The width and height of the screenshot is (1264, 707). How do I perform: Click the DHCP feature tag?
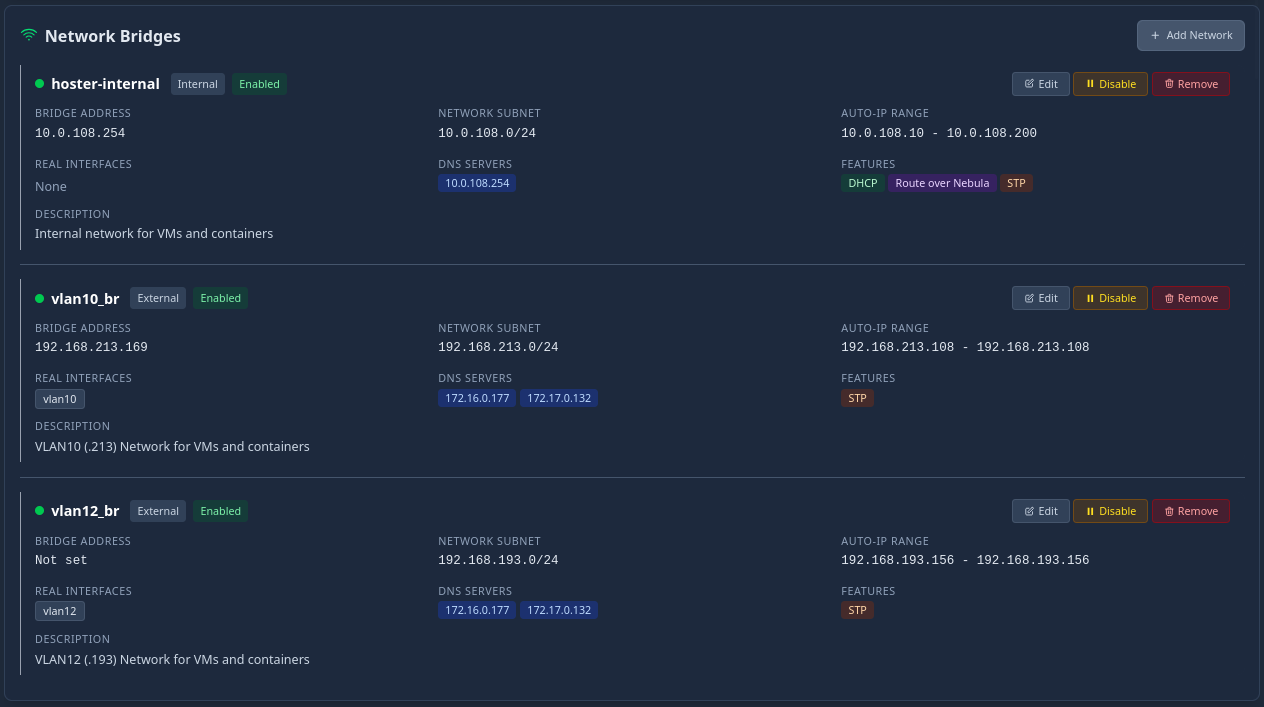coord(862,183)
